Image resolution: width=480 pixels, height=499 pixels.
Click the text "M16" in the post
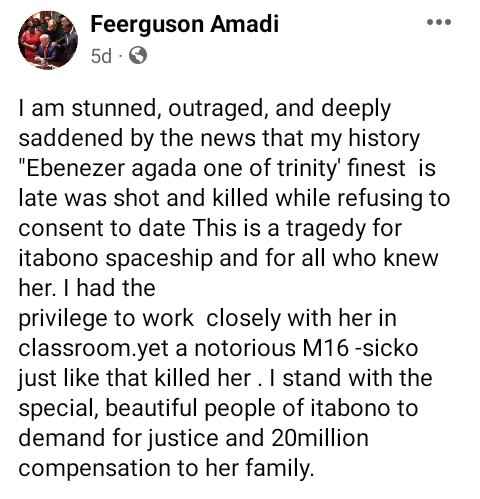tap(325, 348)
